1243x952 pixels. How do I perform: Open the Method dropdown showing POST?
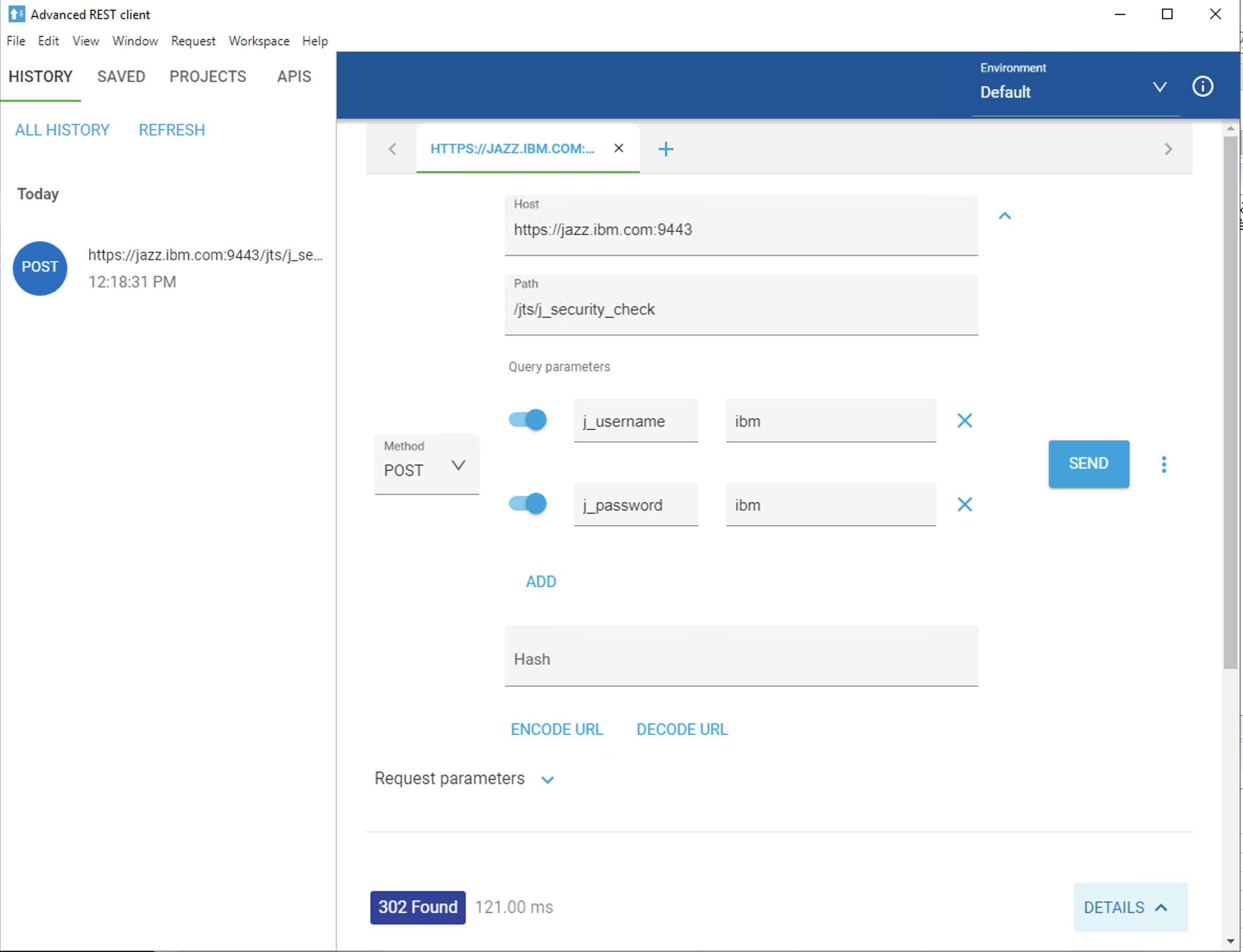click(x=426, y=464)
